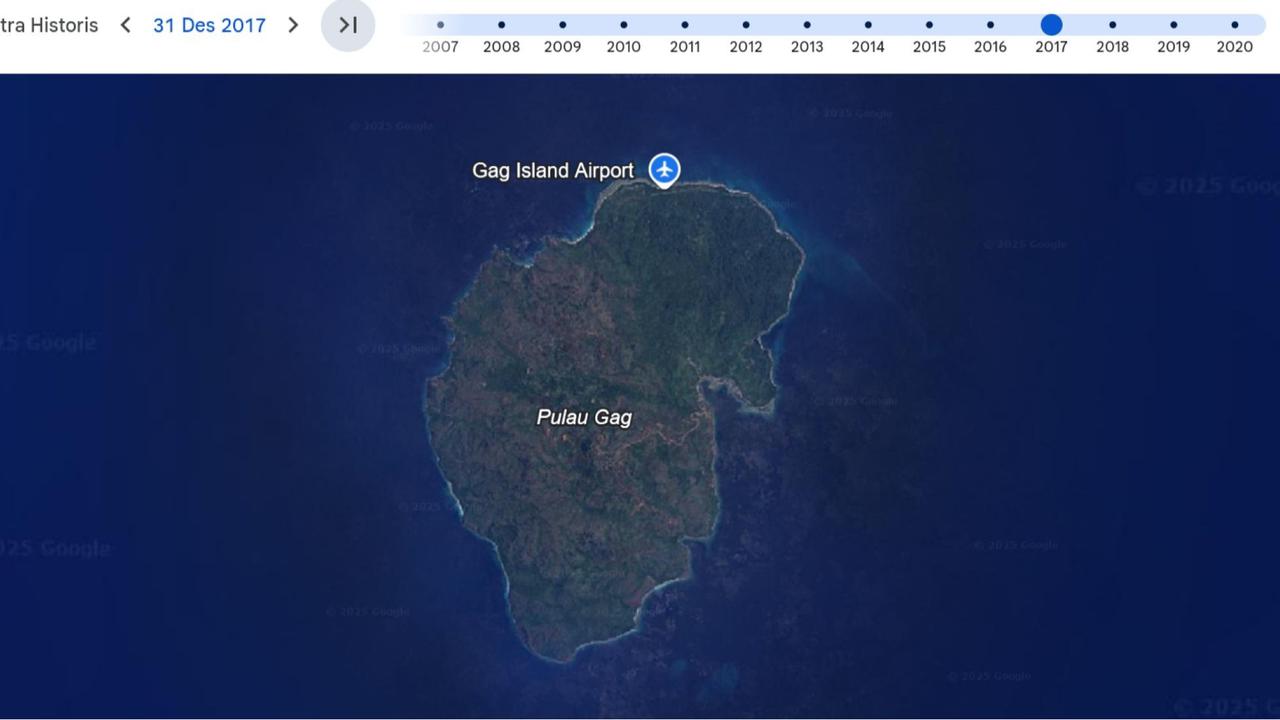Go to next historical imagery date
The width and height of the screenshot is (1280, 720).
(293, 25)
